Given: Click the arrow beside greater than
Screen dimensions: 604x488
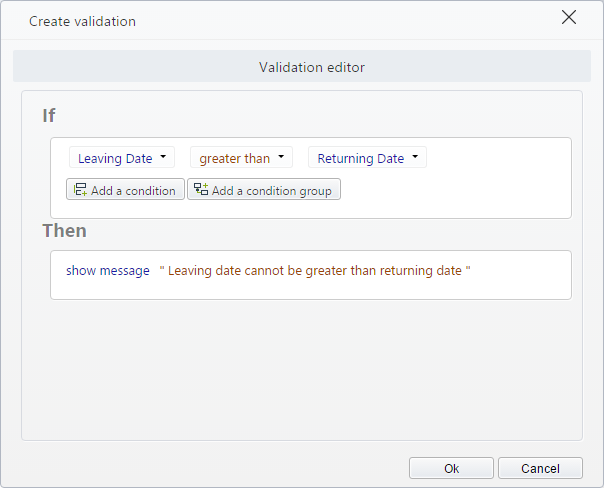Looking at the screenshot, I should coord(281,156).
